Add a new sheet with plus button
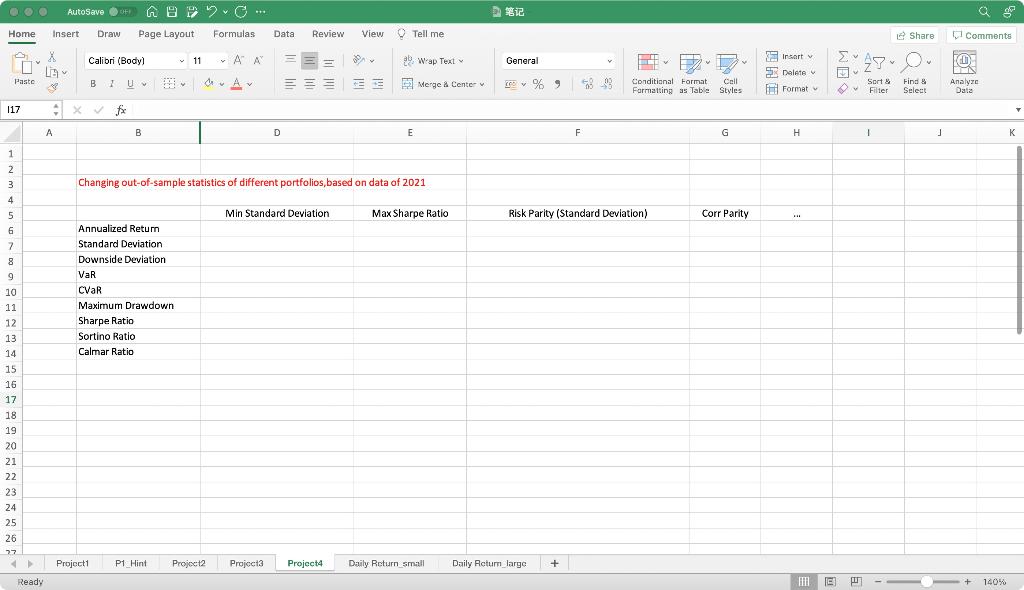Image resolution: width=1024 pixels, height=590 pixels. [554, 563]
